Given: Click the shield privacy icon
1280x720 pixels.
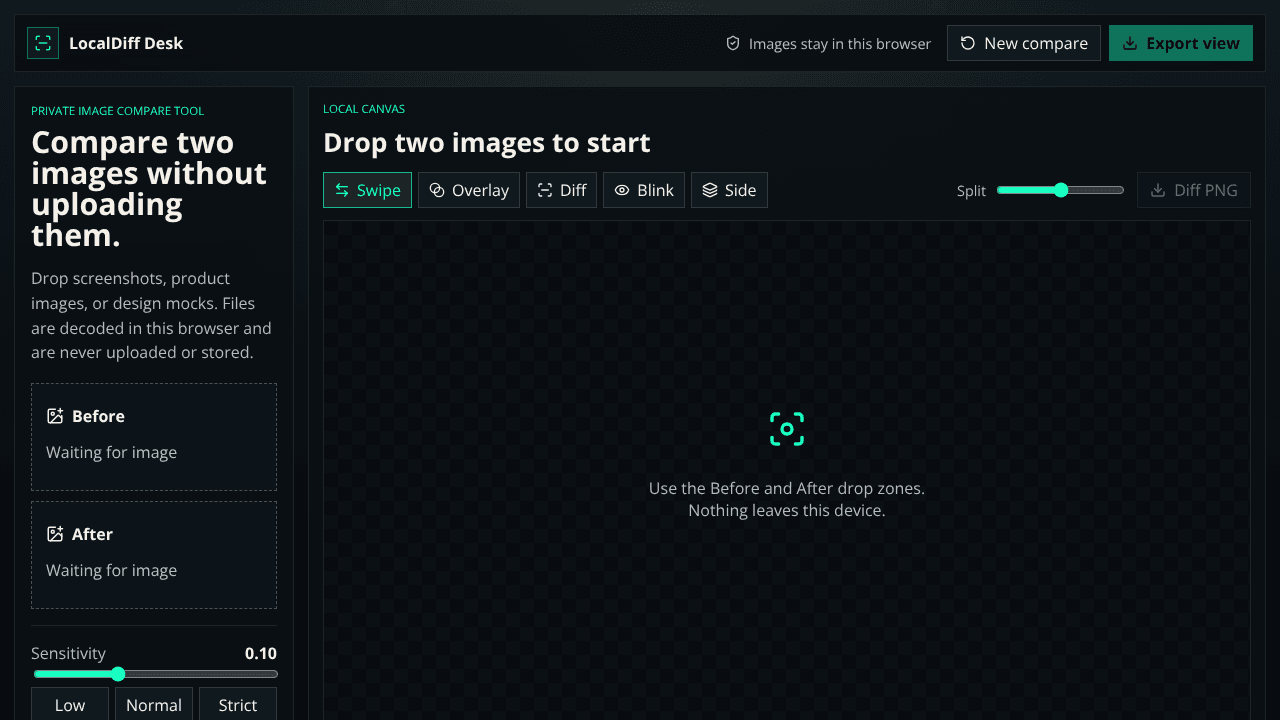Looking at the screenshot, I should (733, 44).
